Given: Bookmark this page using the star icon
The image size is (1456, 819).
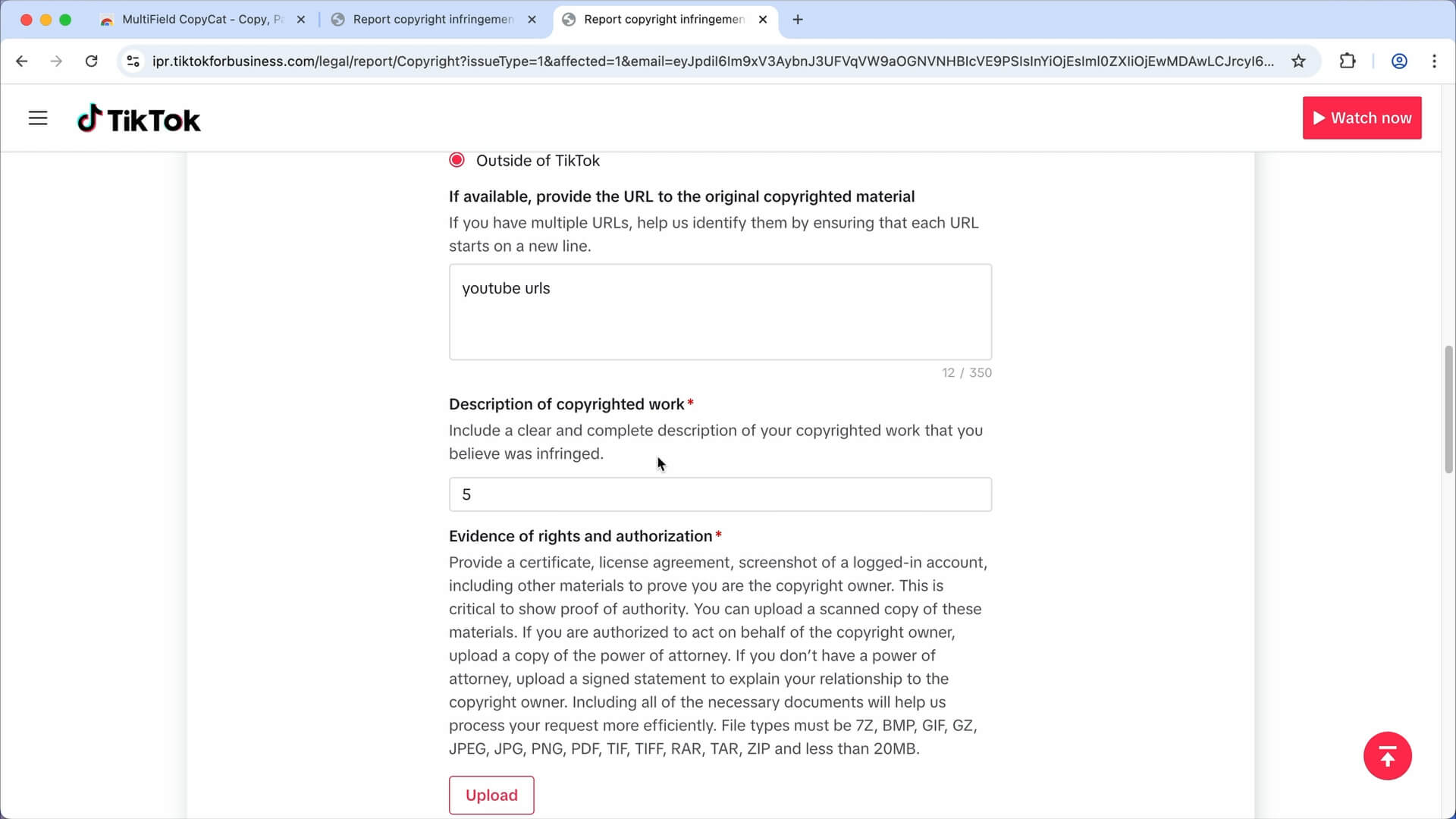Looking at the screenshot, I should 1299,61.
